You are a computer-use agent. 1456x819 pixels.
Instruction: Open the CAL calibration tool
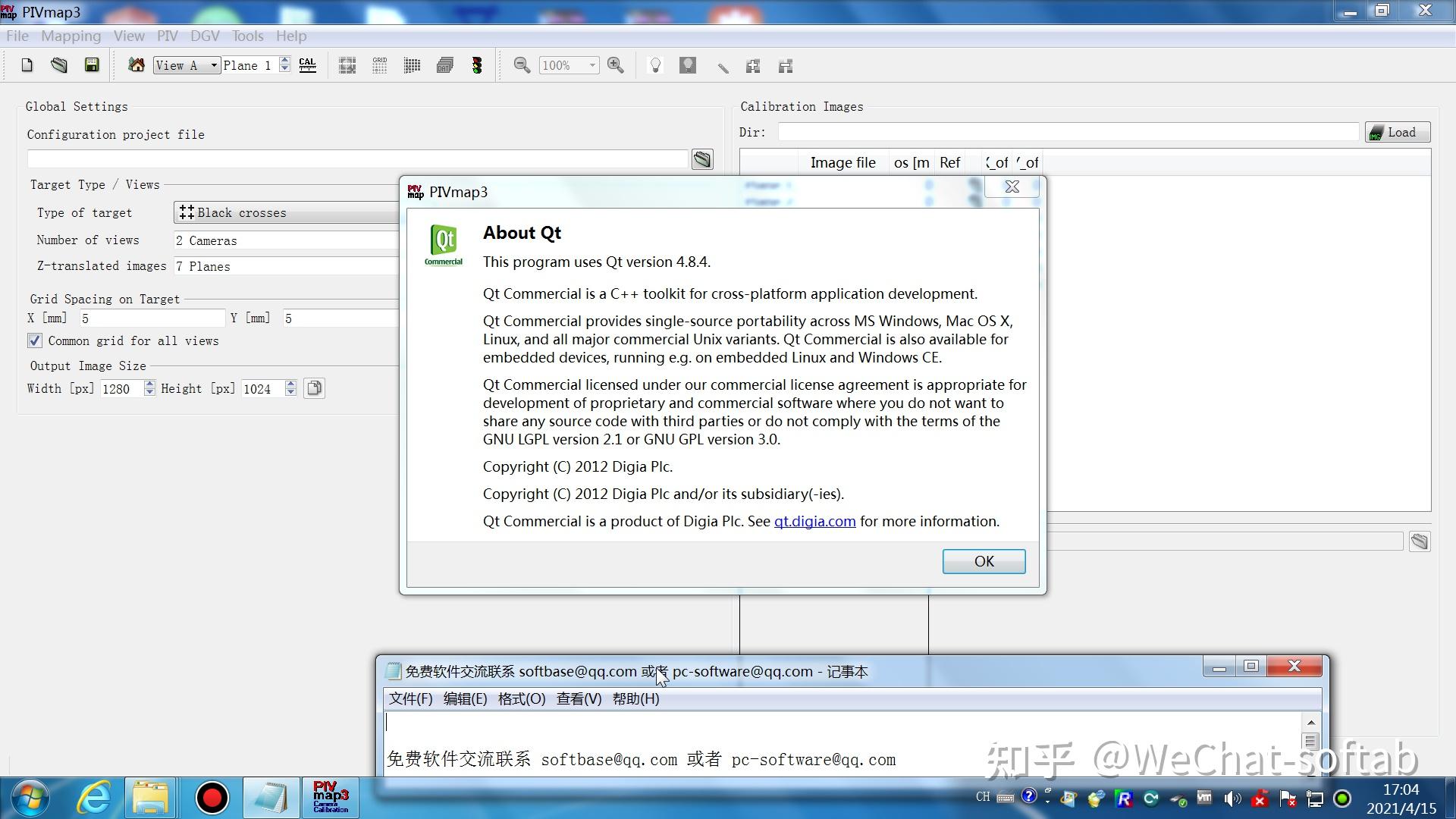click(x=307, y=65)
